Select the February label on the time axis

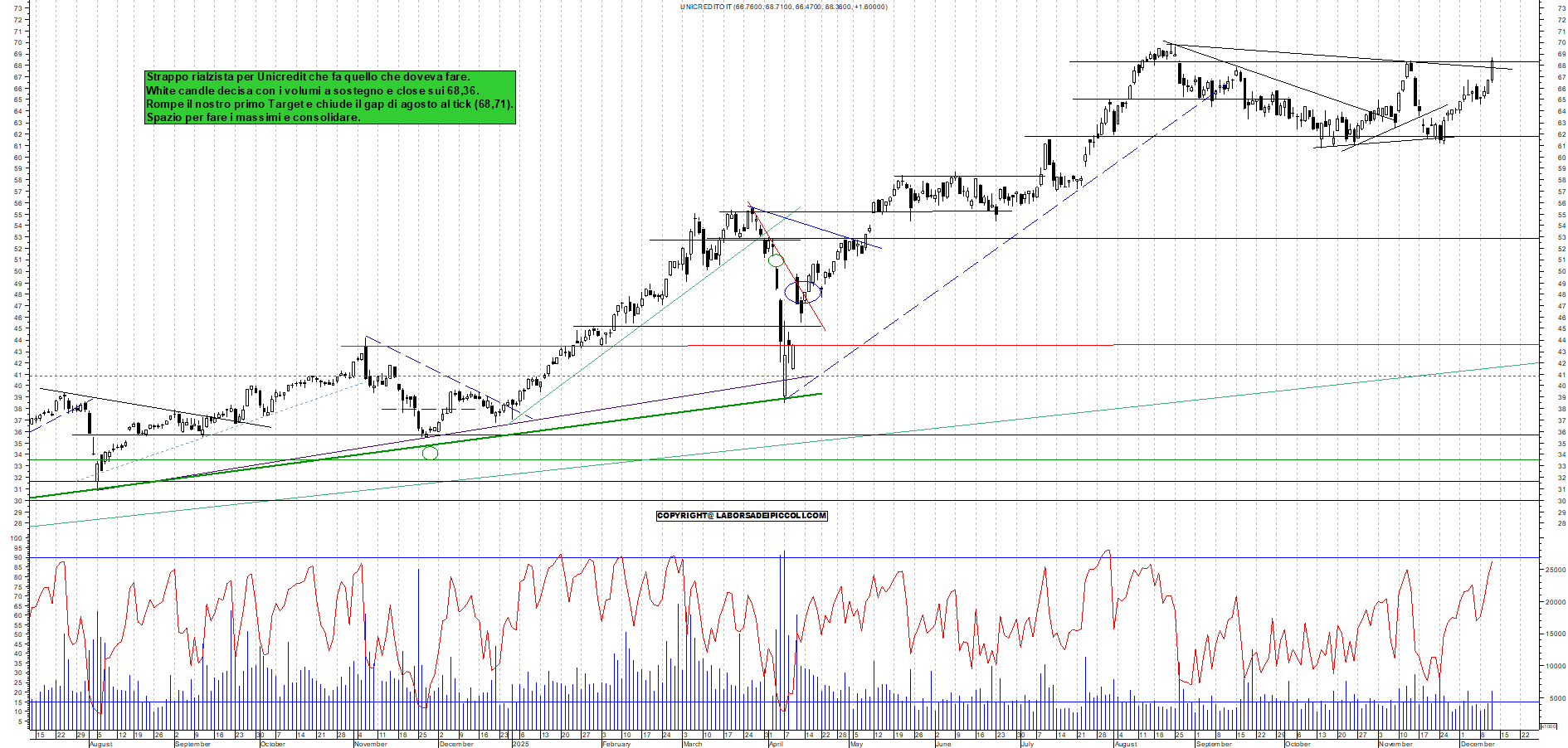(x=616, y=744)
